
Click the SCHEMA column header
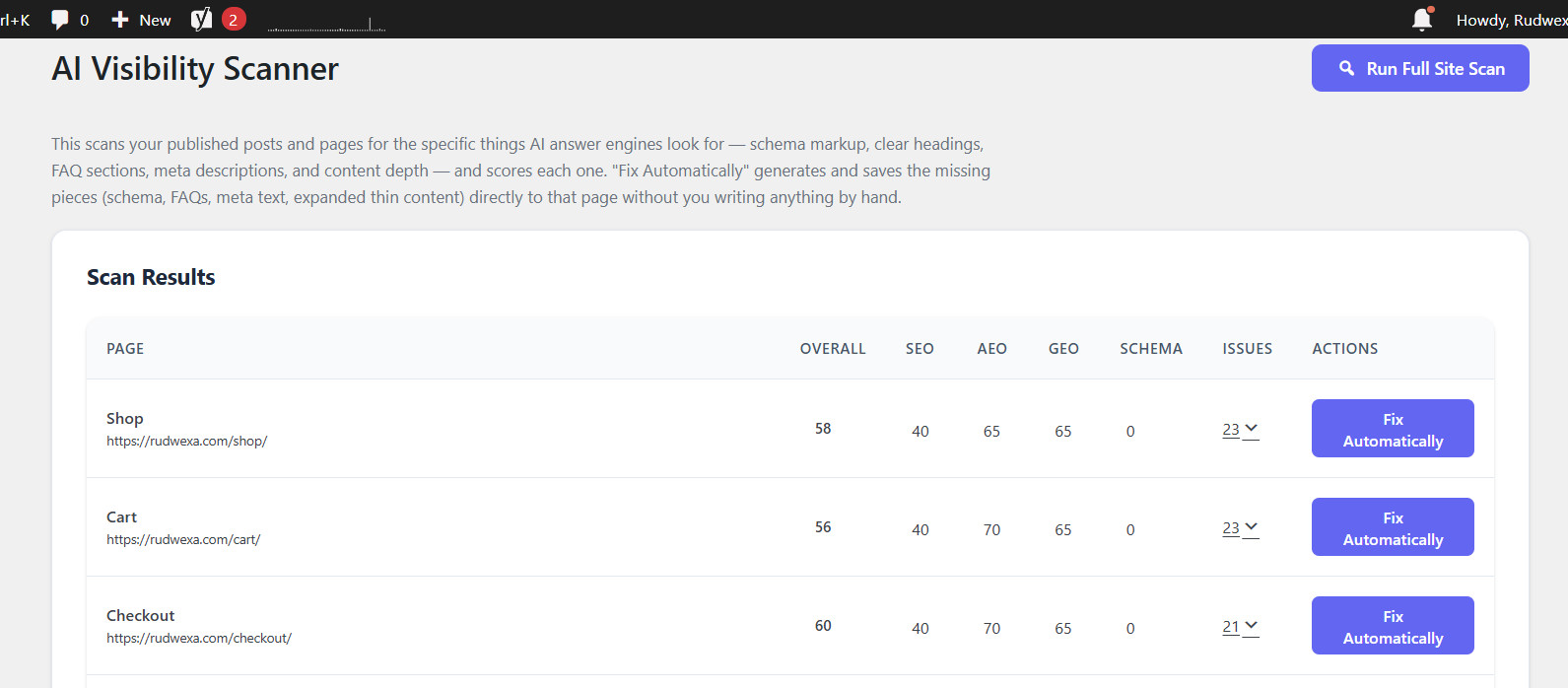(x=1151, y=349)
